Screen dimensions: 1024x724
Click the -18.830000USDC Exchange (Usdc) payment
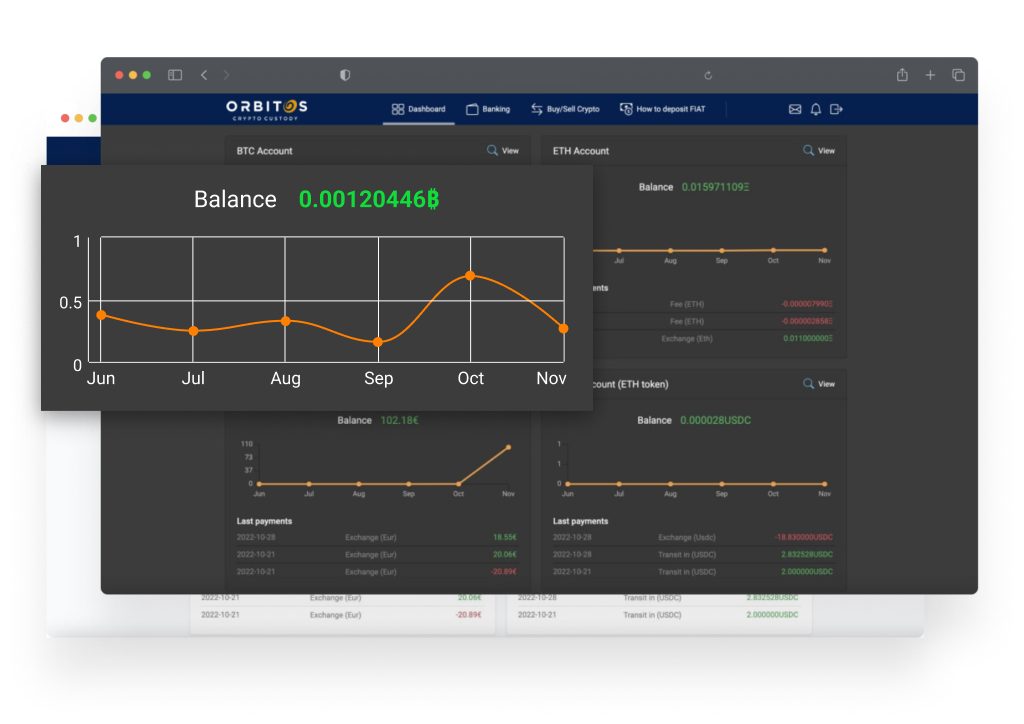click(803, 537)
